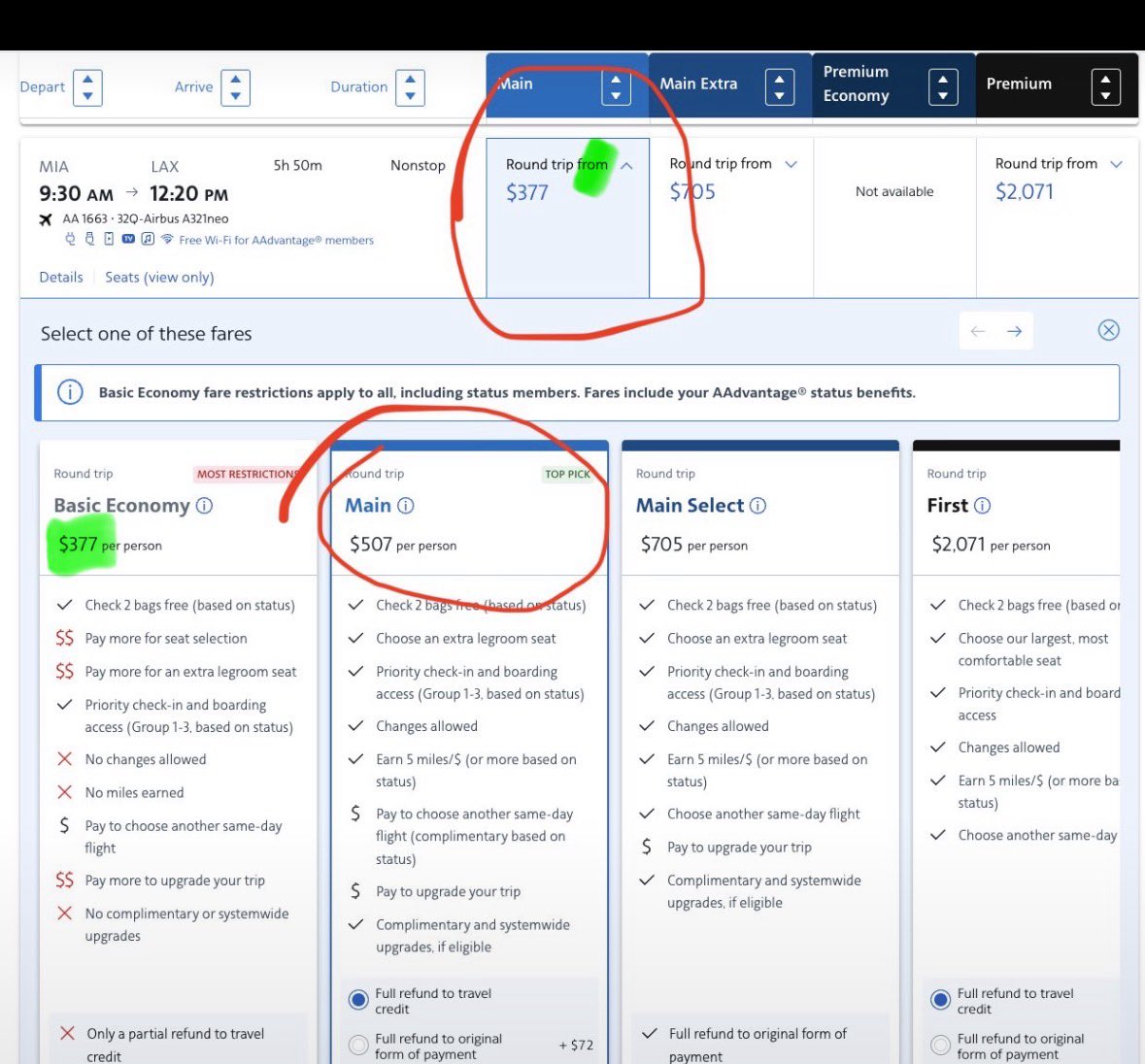Image resolution: width=1145 pixels, height=1064 pixels.
Task: Click $$ icon beside Pay more to upgrade your trip
Action: point(64,881)
